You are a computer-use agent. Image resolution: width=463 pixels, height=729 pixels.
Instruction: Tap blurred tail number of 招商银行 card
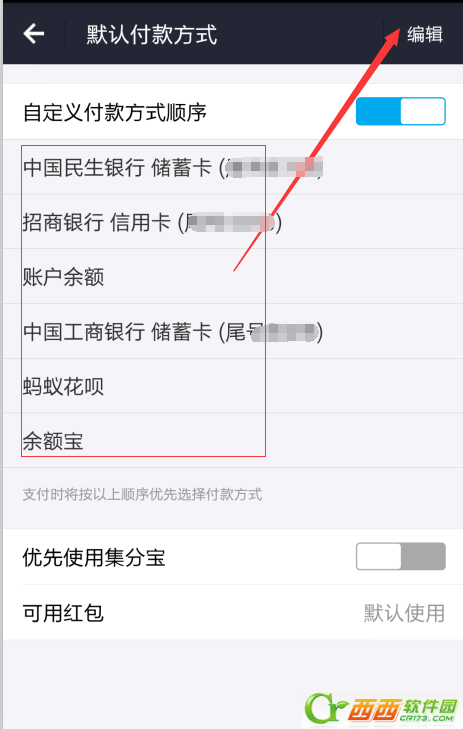232,222
